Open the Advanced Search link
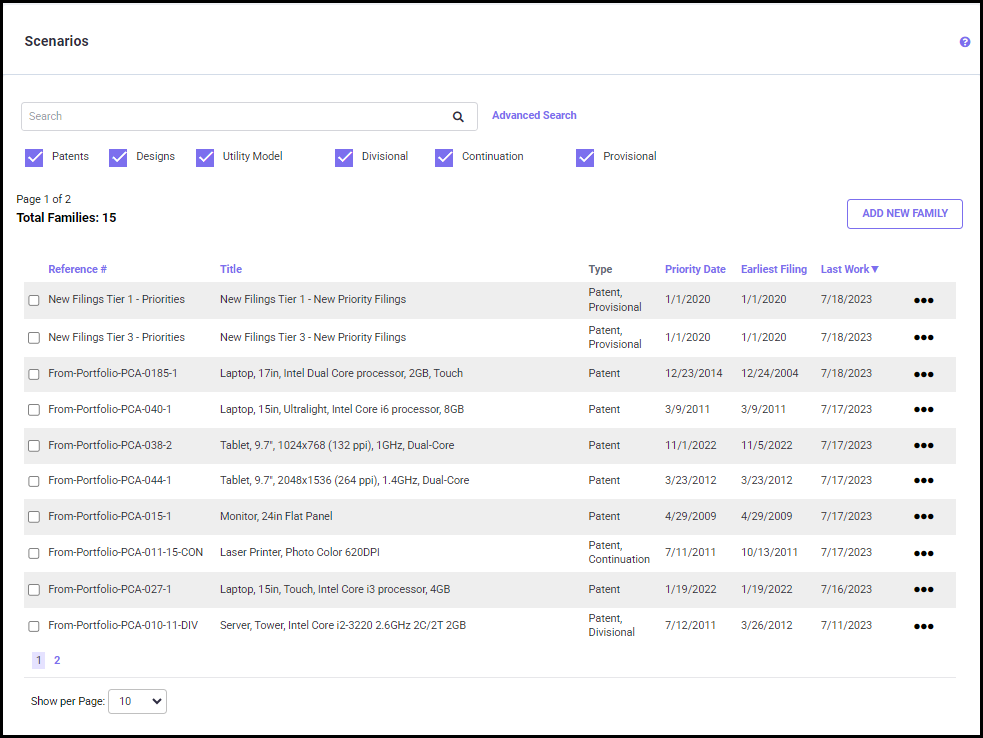This screenshot has width=983, height=738. coord(534,116)
